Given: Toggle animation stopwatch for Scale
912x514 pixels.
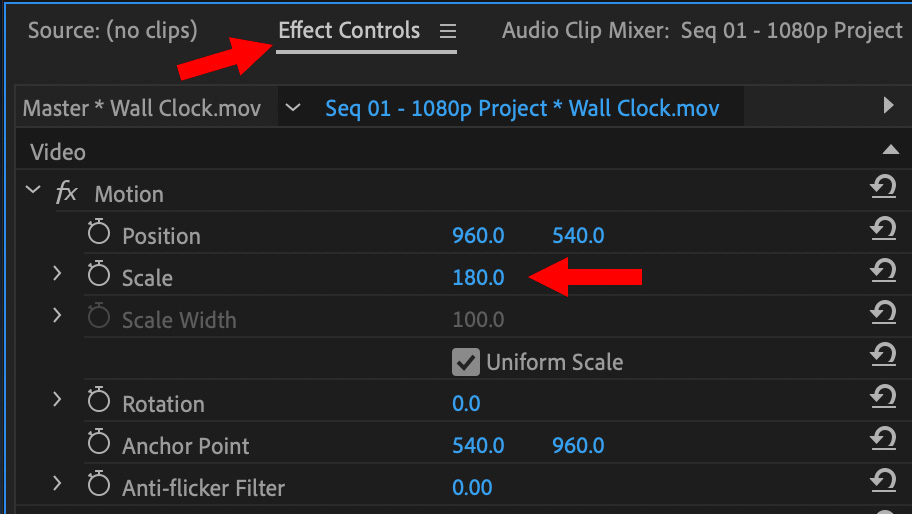Looking at the screenshot, I should pos(99,274).
